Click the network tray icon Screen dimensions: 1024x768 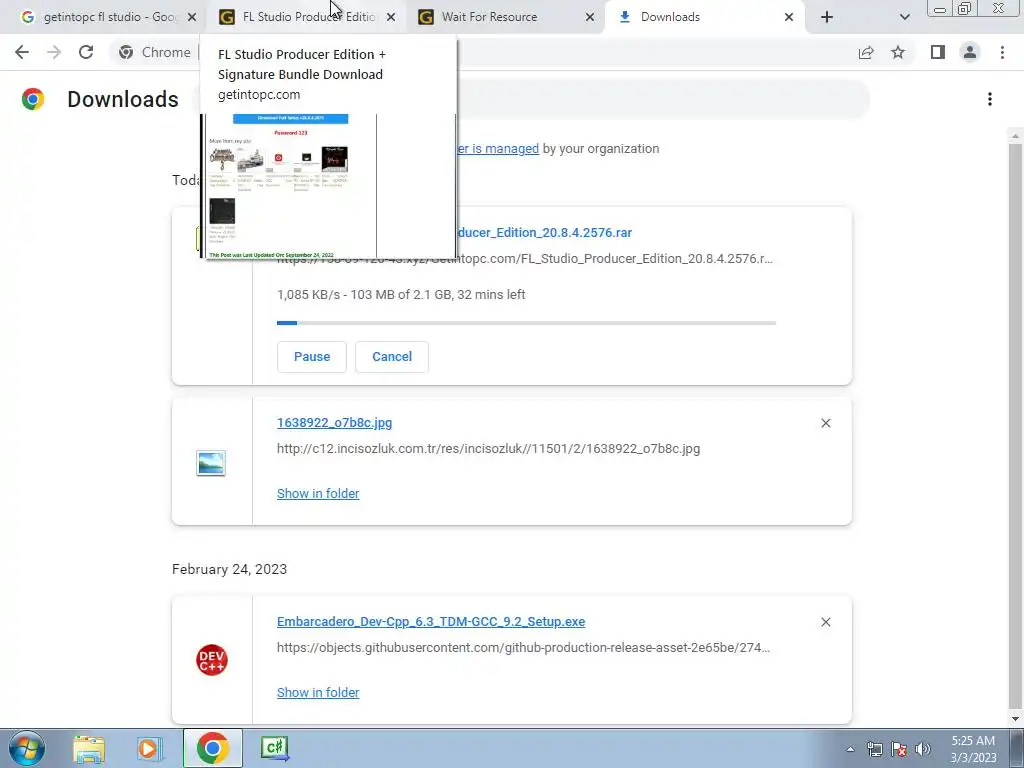coord(874,749)
